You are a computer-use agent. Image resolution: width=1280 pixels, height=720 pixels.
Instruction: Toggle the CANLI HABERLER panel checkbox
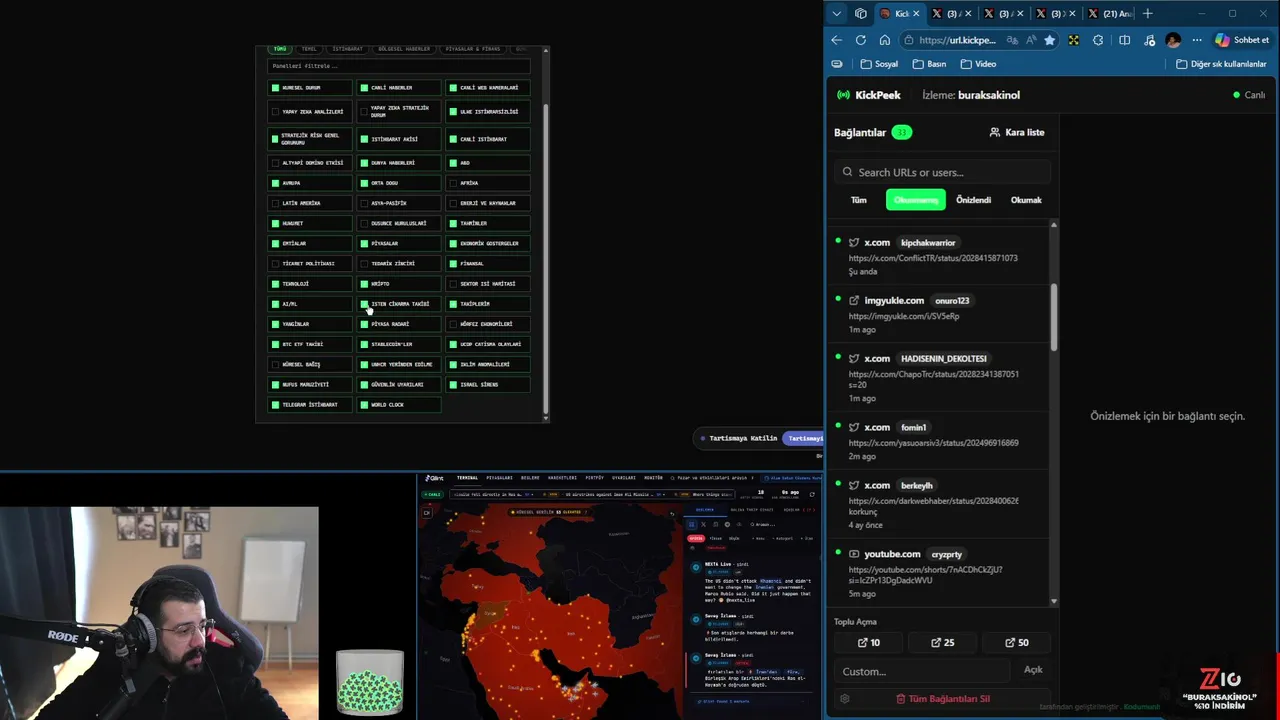[x=364, y=88]
